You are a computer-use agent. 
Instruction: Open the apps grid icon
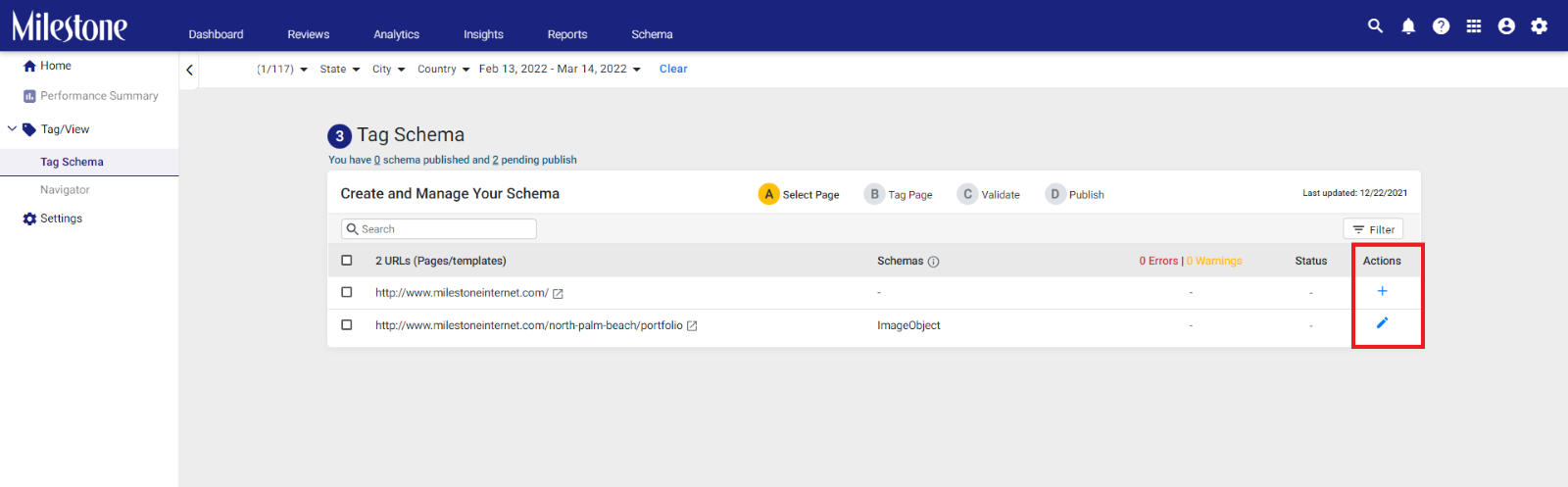[1474, 26]
